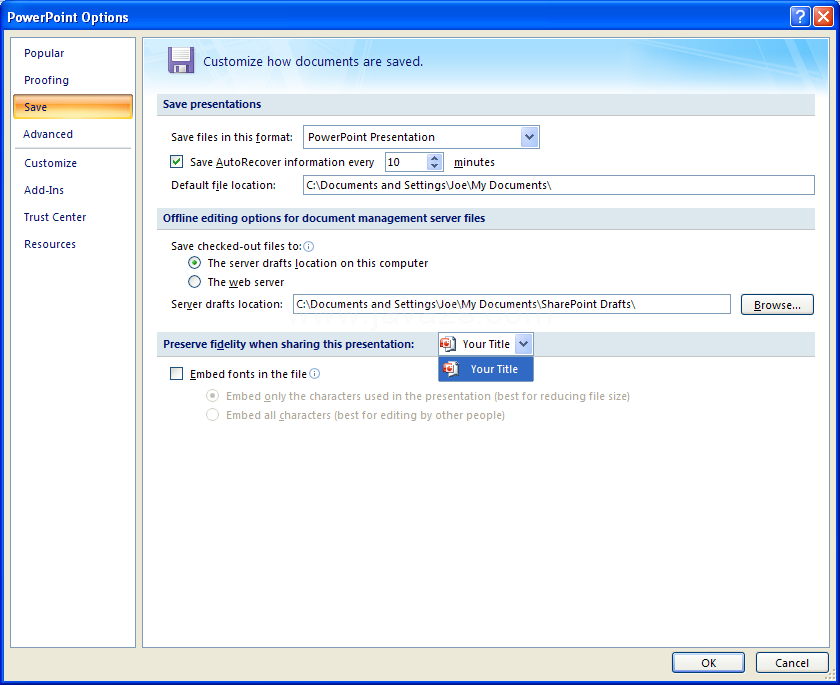Click the AutoRecover minutes number field

(406, 162)
